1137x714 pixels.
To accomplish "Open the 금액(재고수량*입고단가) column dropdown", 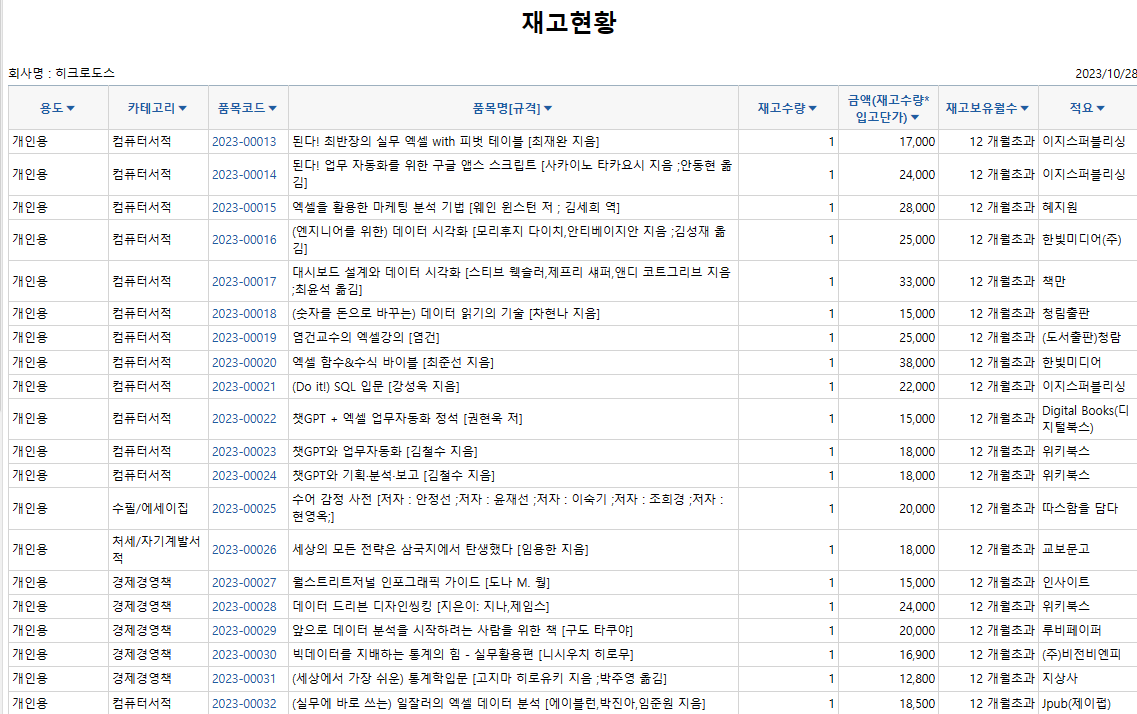I will [915, 117].
